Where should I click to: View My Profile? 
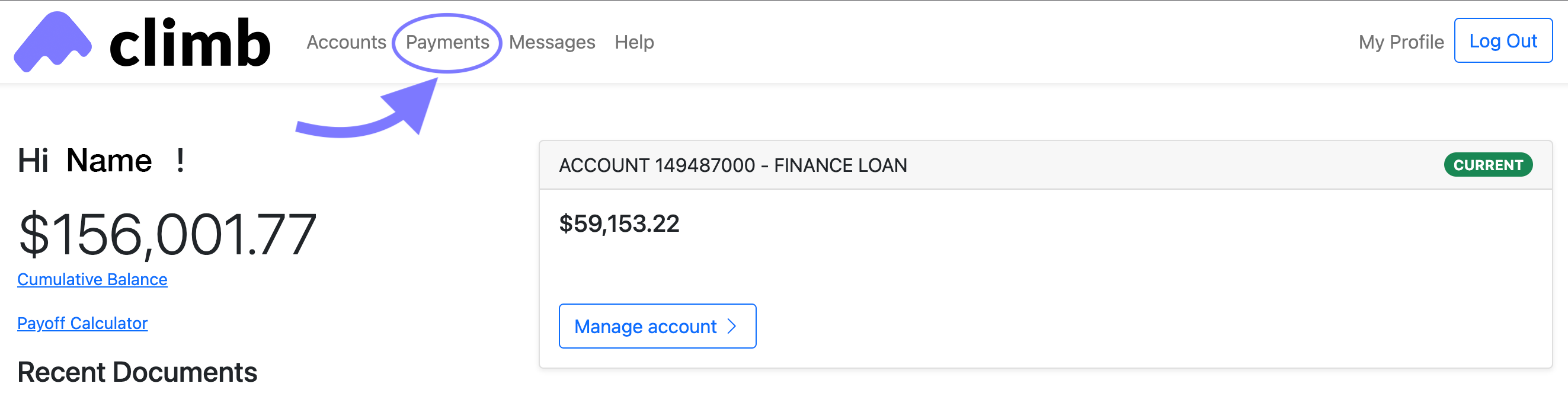click(x=1401, y=42)
